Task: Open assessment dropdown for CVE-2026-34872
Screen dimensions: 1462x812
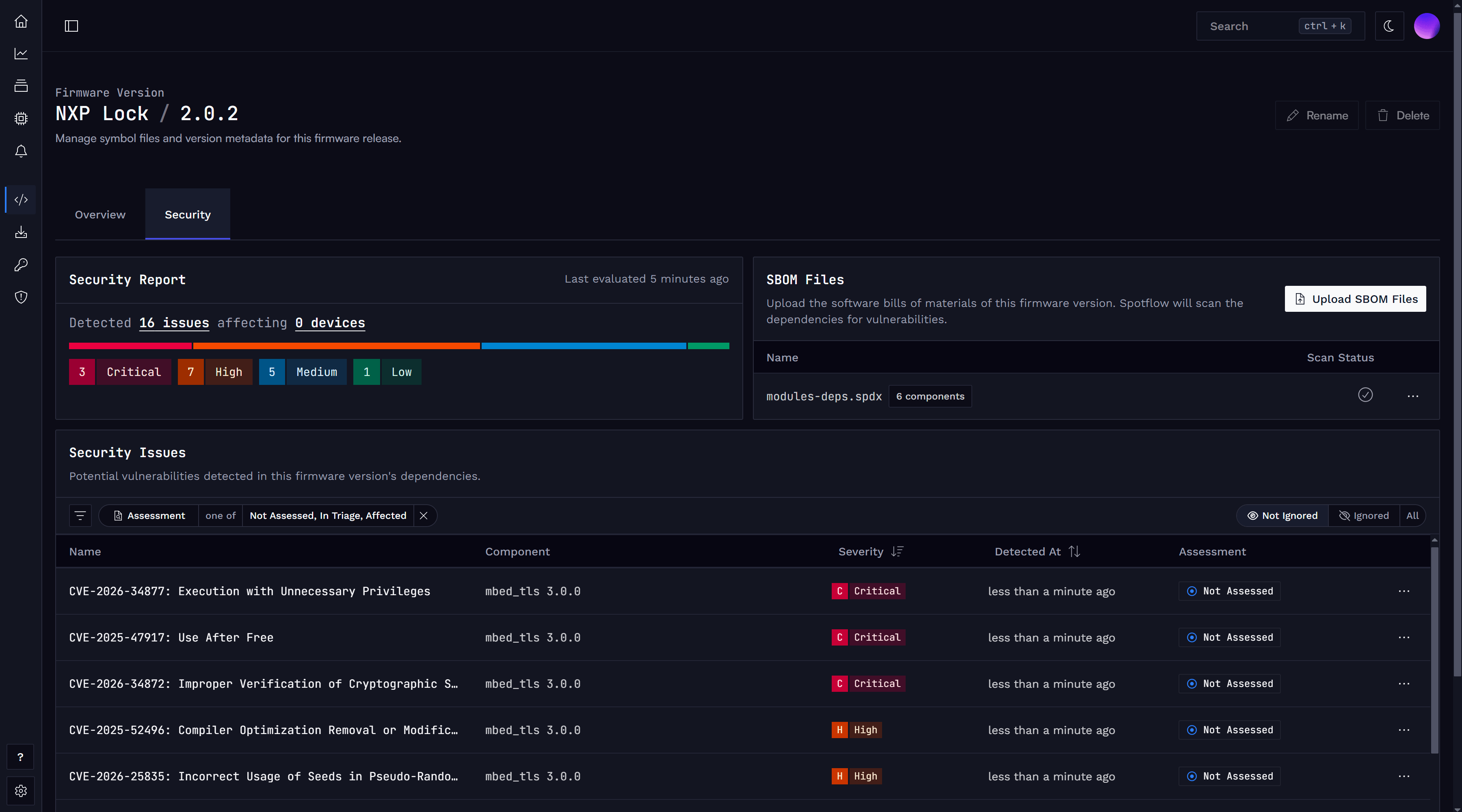Action: (1229, 683)
